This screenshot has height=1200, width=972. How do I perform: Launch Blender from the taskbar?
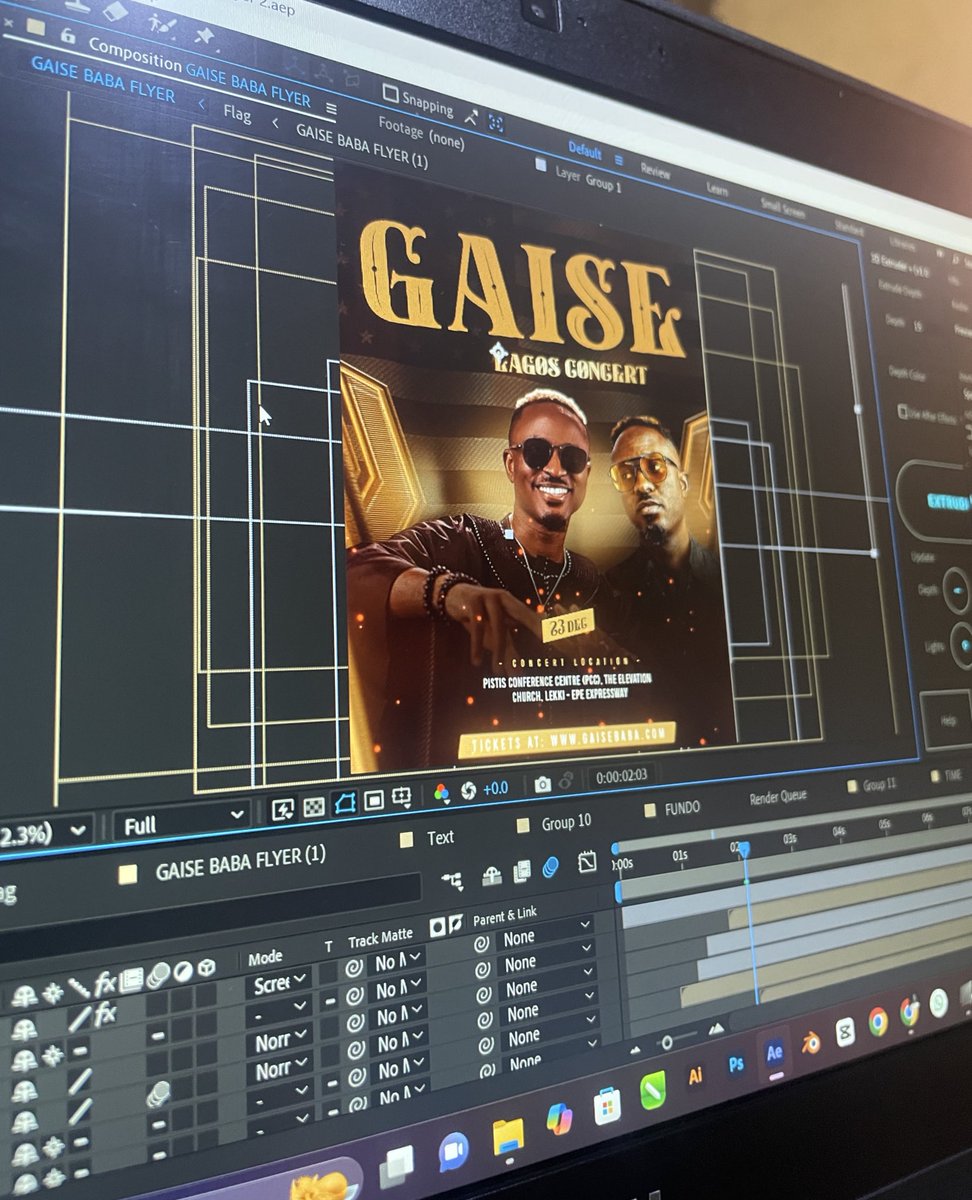coord(810,1043)
